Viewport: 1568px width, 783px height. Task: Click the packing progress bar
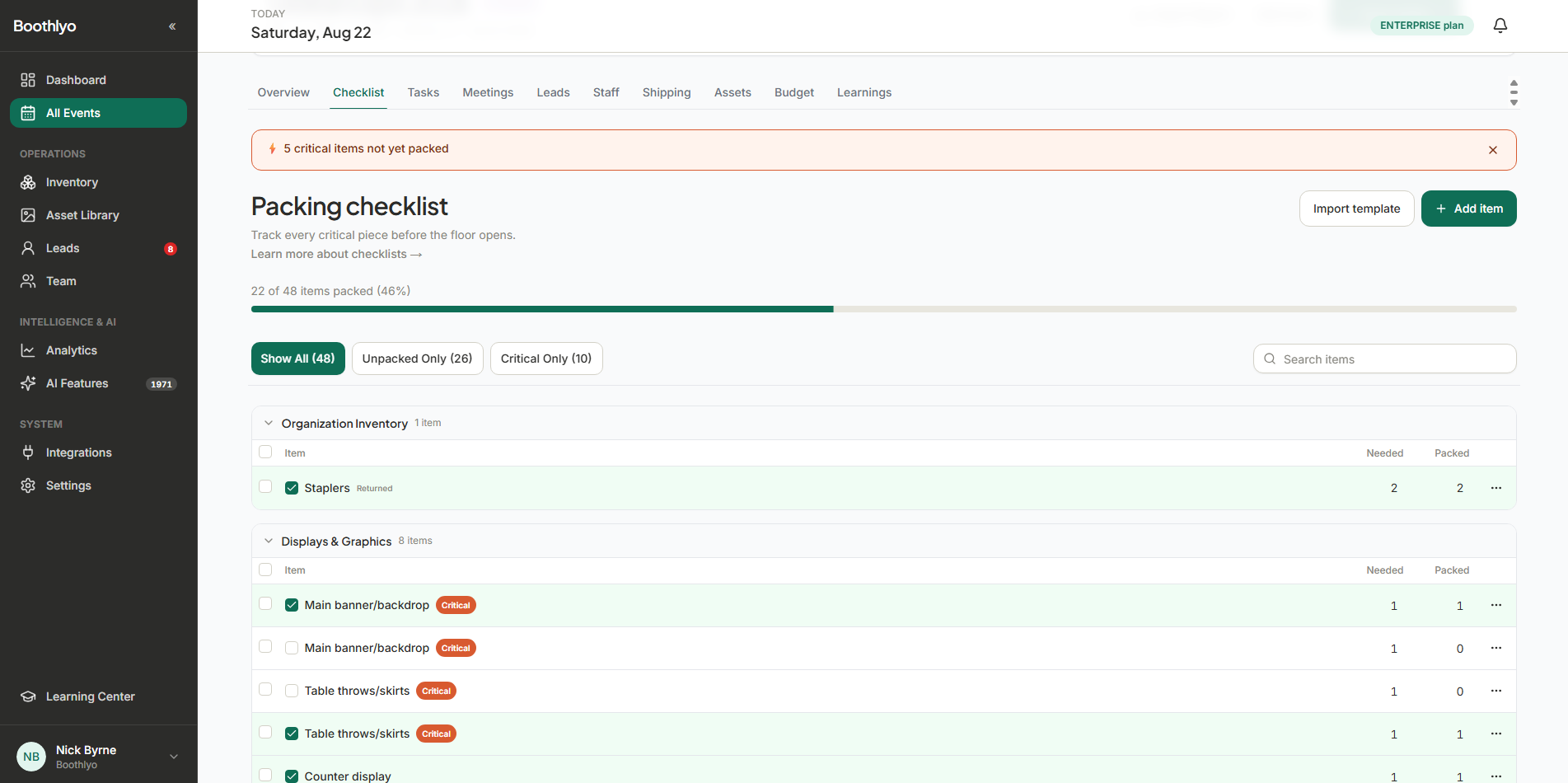click(x=883, y=309)
